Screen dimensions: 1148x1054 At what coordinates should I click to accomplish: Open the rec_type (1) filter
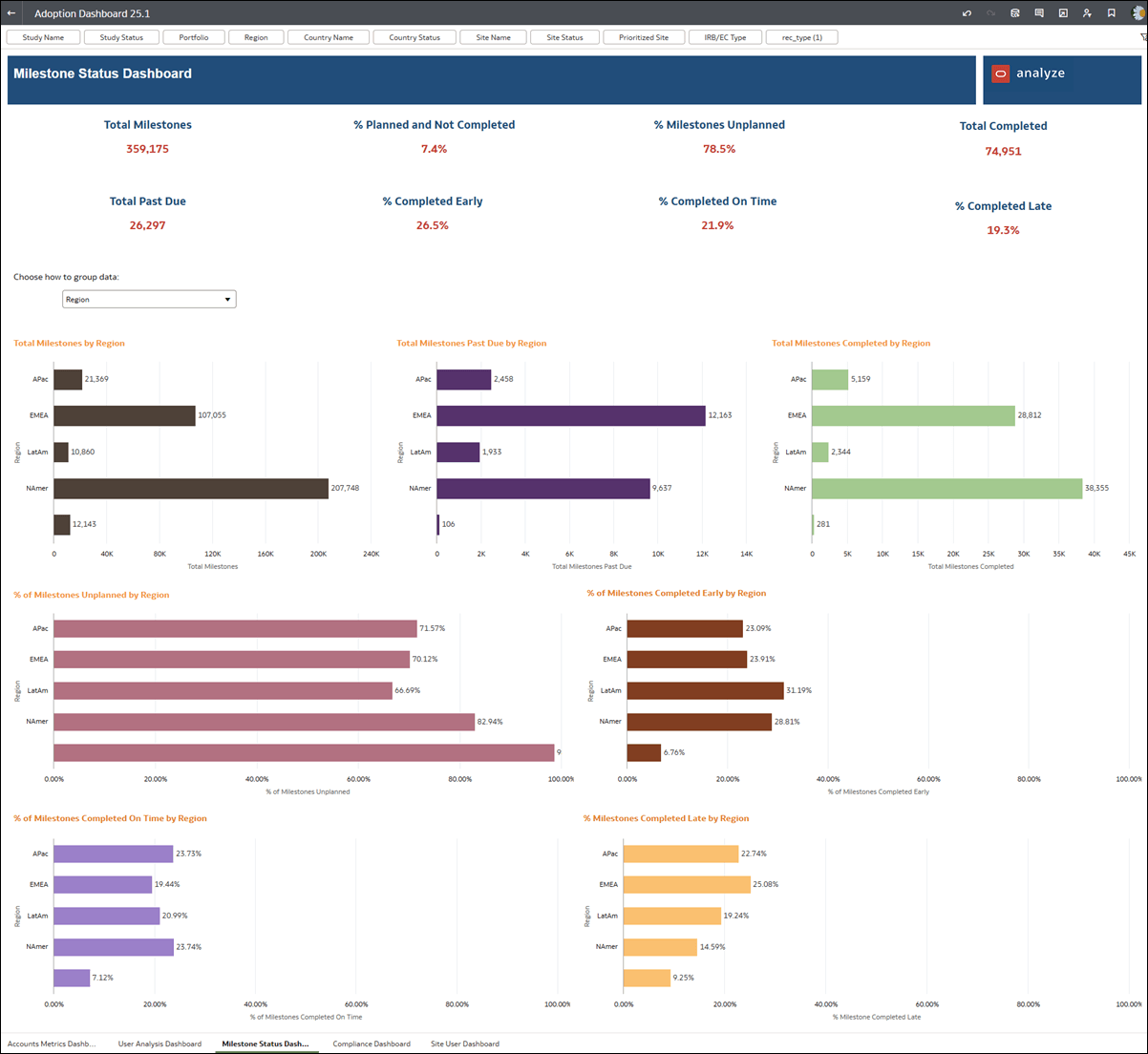[801, 36]
